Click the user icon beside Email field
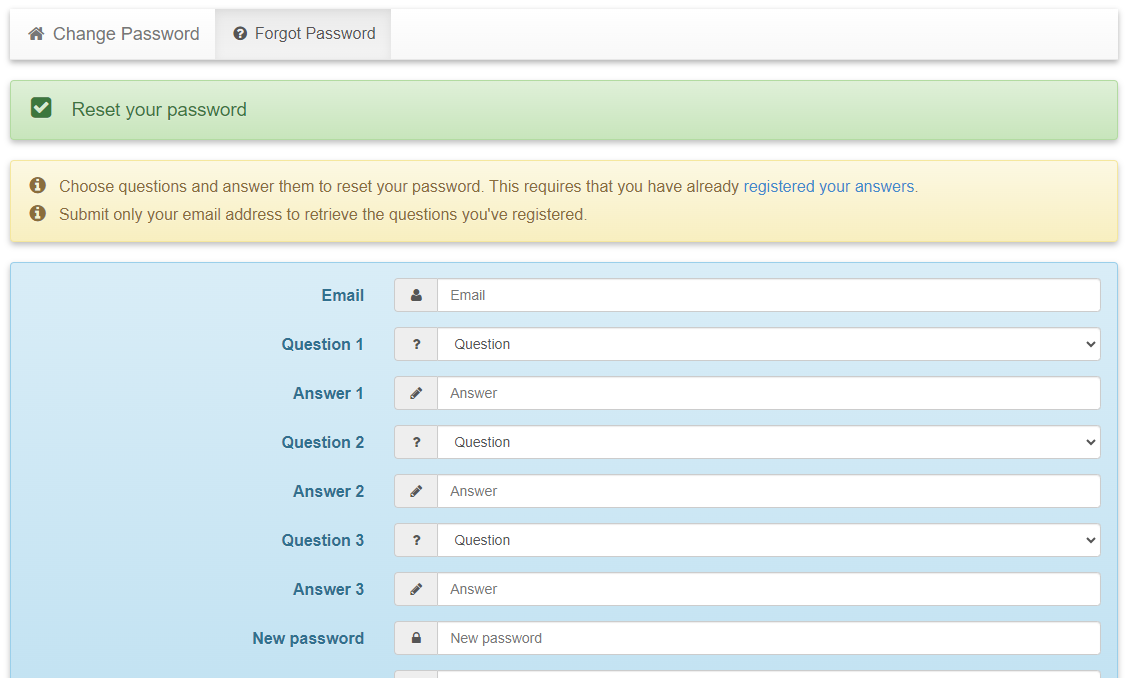This screenshot has width=1131, height=678. pos(416,295)
